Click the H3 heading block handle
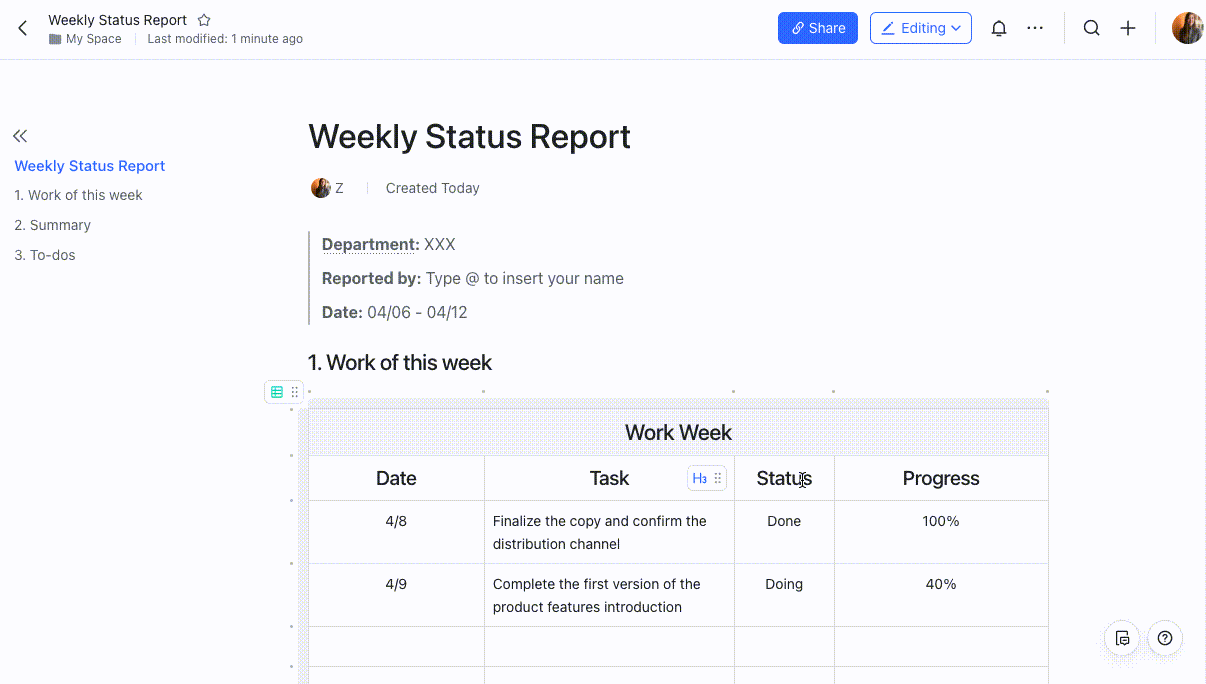Screen dimensions: 1206x684 [700, 479]
